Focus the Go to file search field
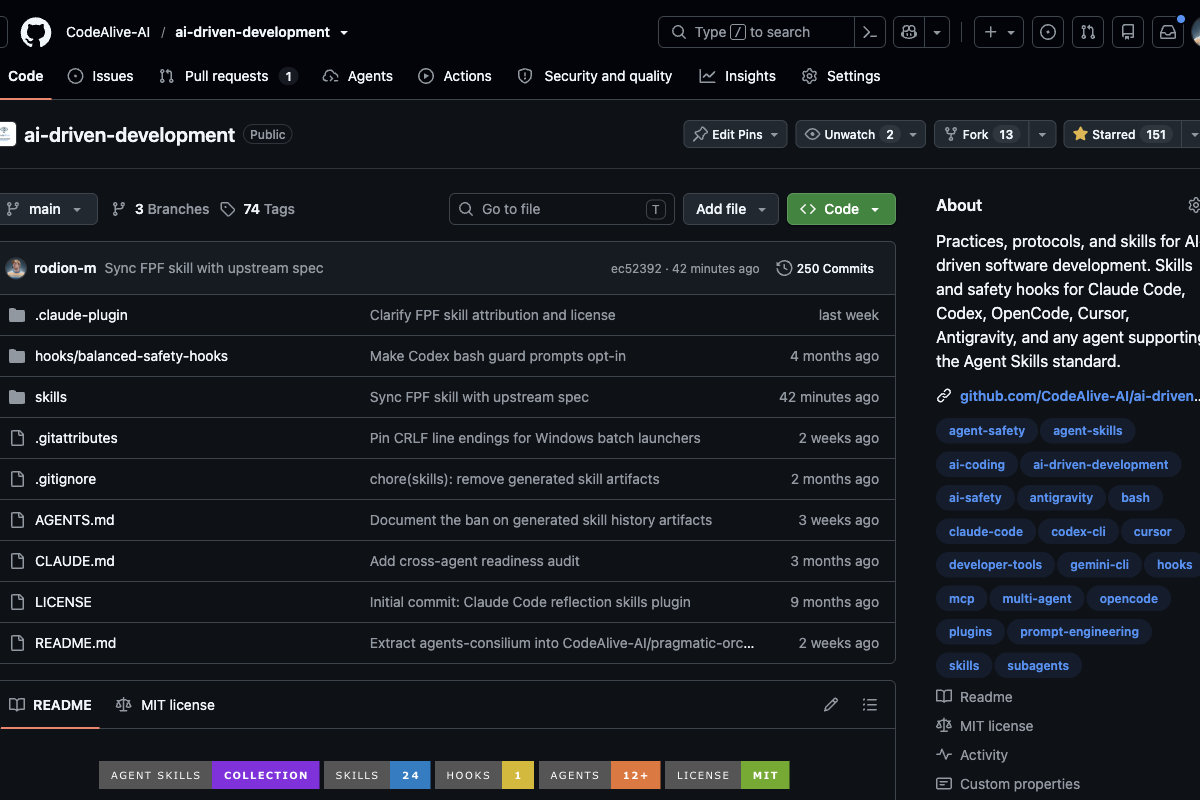This screenshot has width=1200, height=800. pos(562,209)
